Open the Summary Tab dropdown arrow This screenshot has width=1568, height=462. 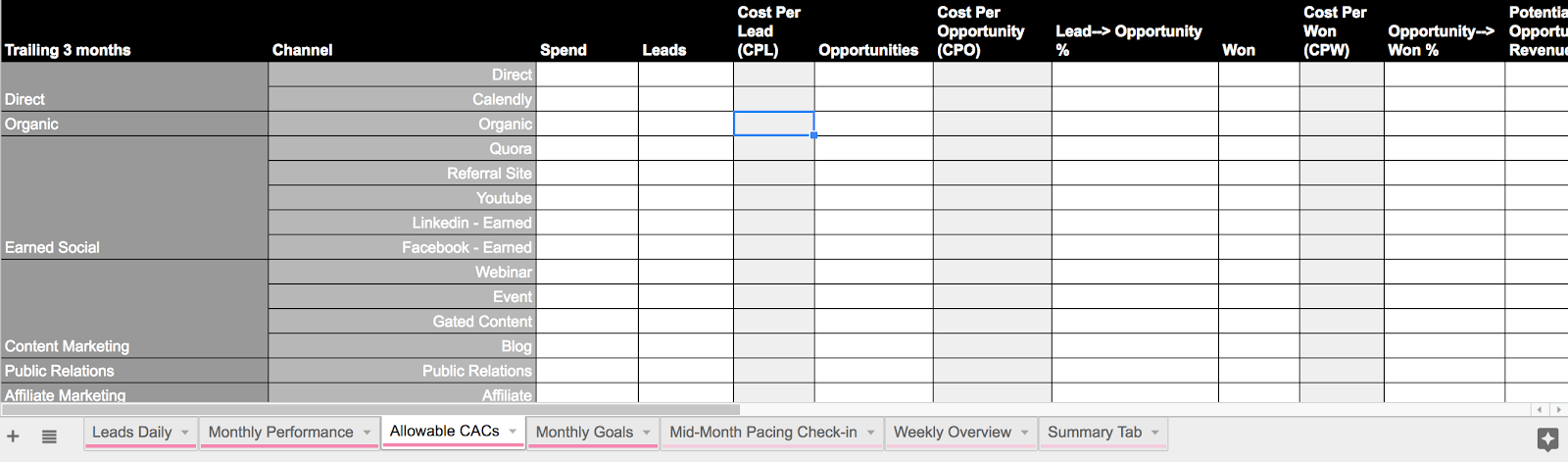click(1155, 433)
